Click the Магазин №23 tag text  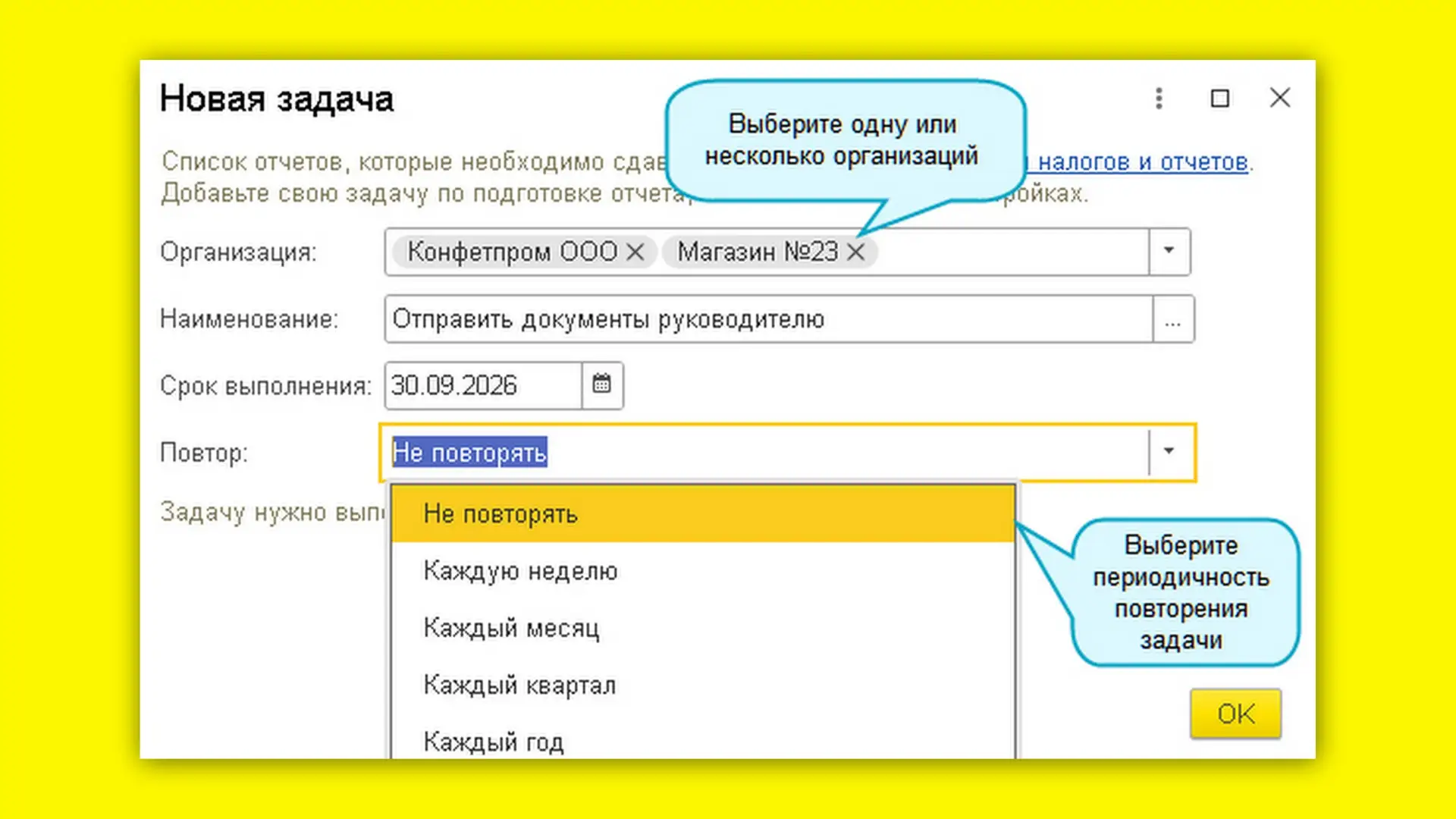[758, 252]
